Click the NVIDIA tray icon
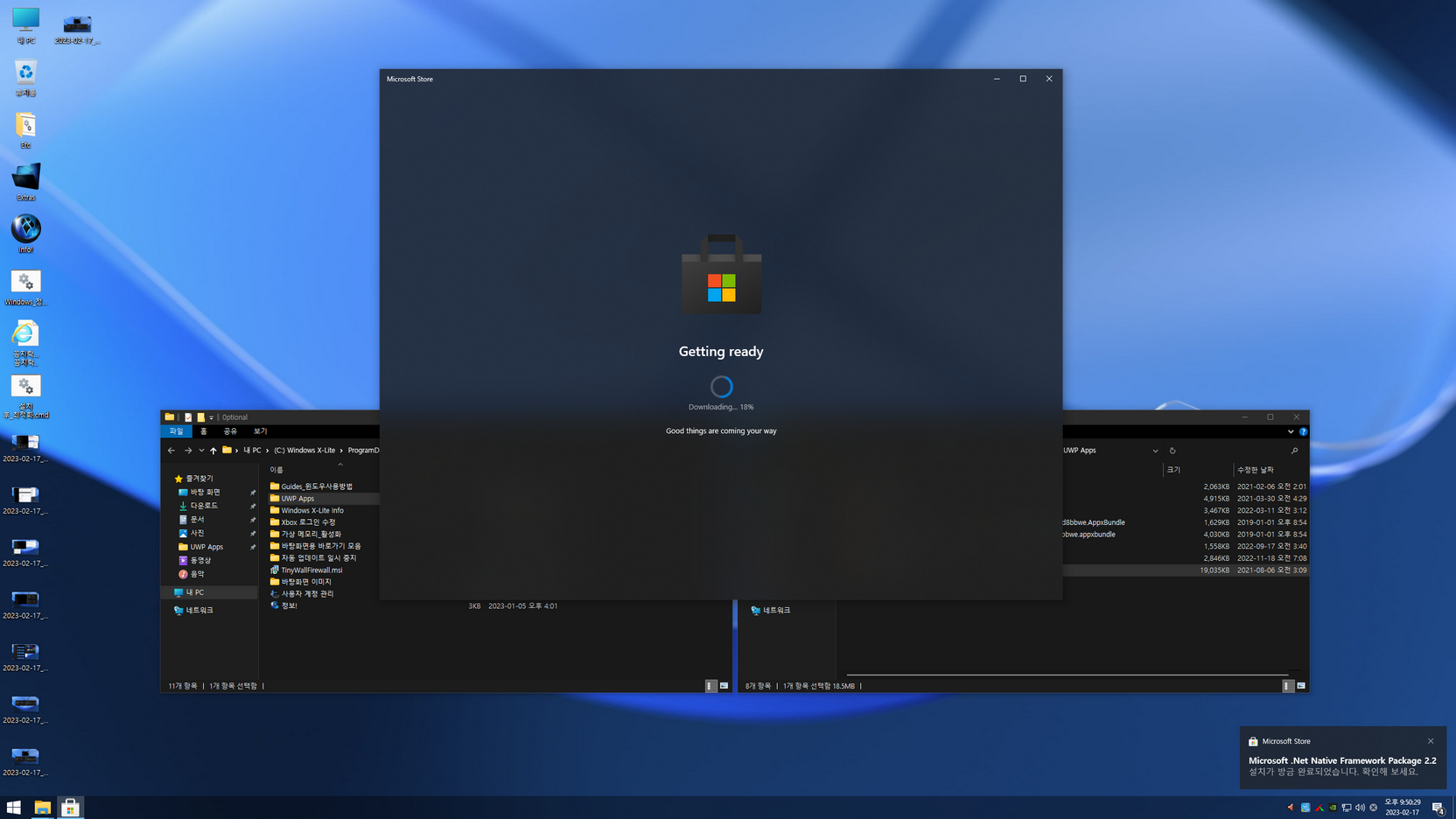 coord(1333,808)
